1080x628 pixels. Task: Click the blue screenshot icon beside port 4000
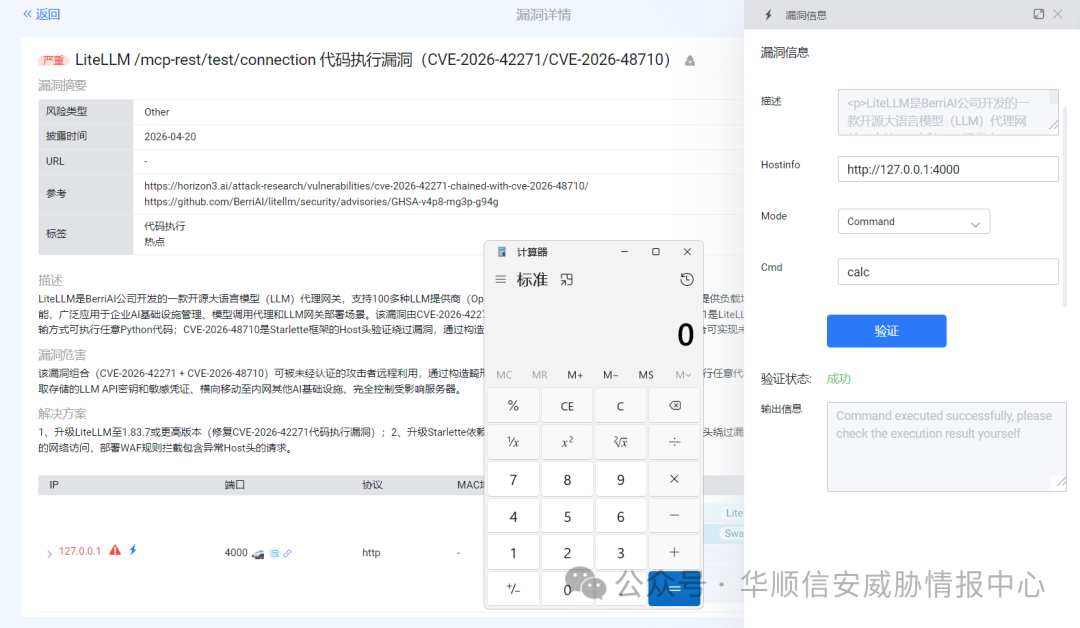coord(274,553)
